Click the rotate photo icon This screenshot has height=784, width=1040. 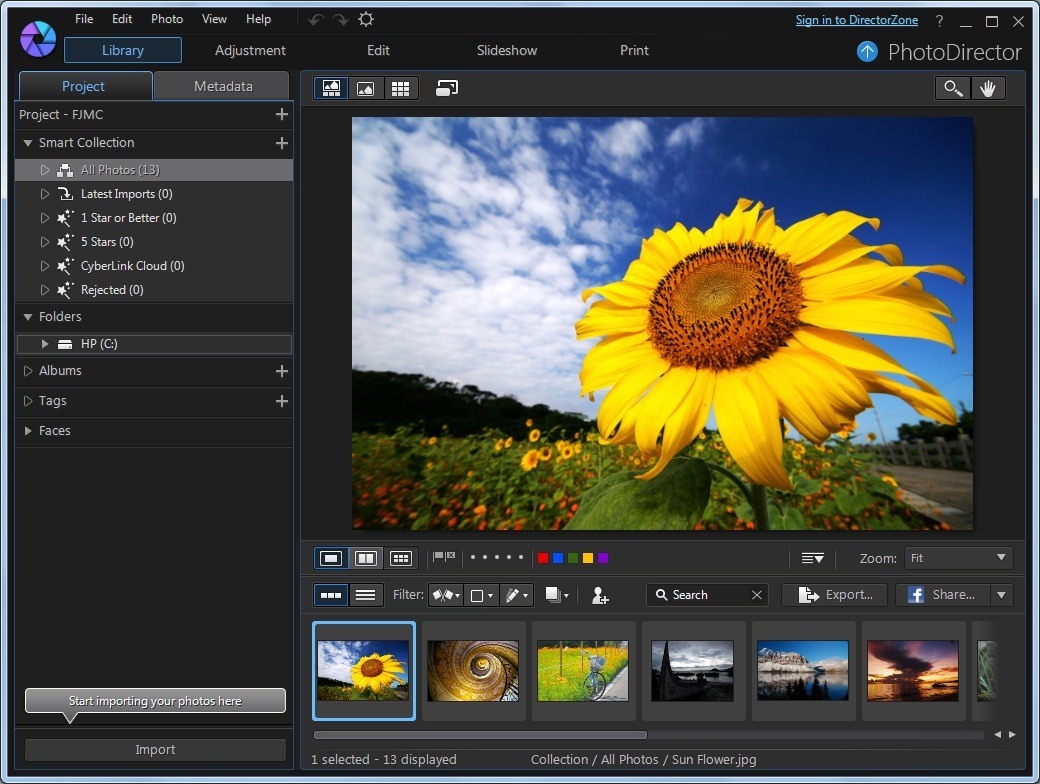[x=446, y=88]
